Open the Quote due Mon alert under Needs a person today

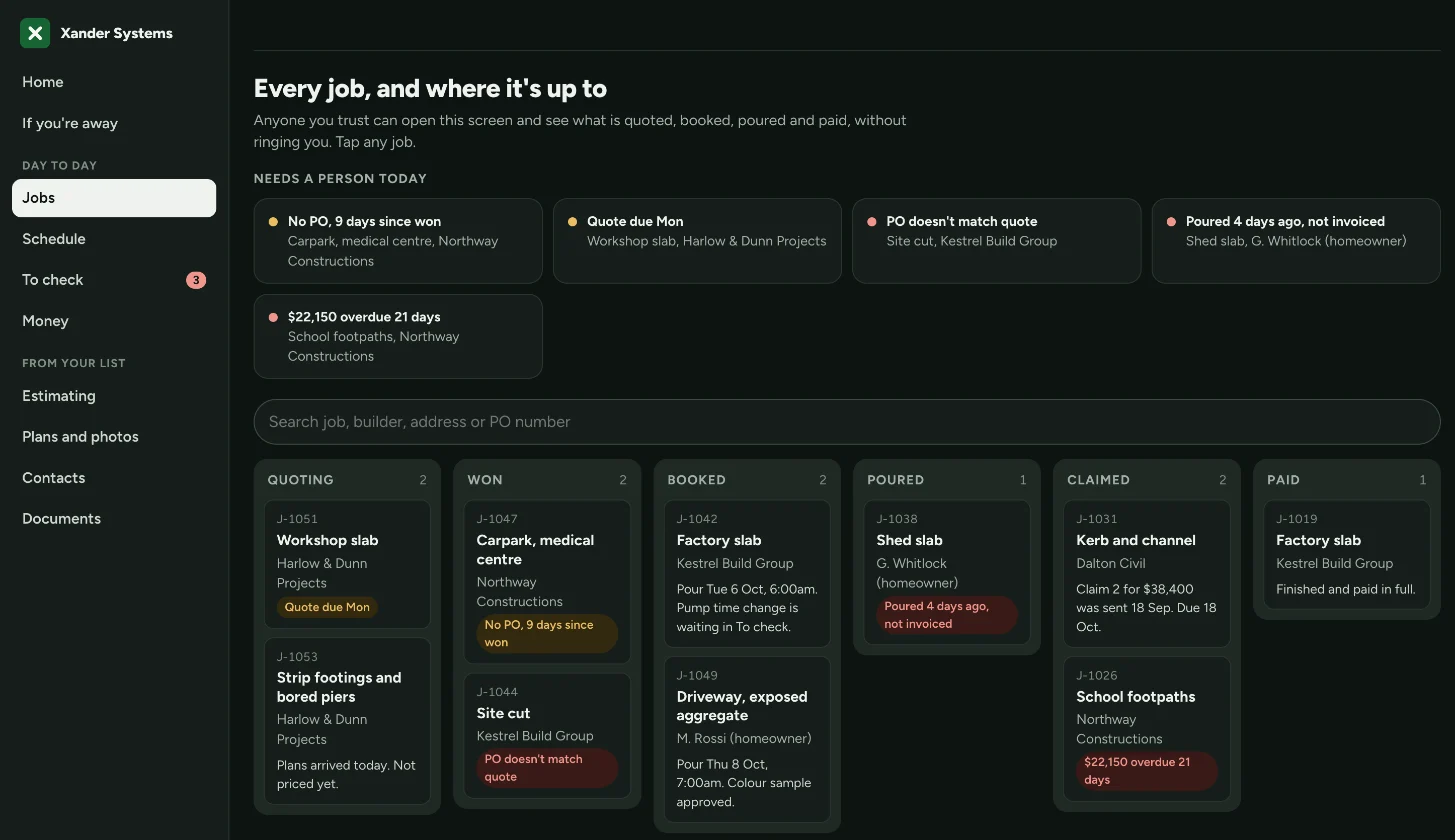(697, 241)
